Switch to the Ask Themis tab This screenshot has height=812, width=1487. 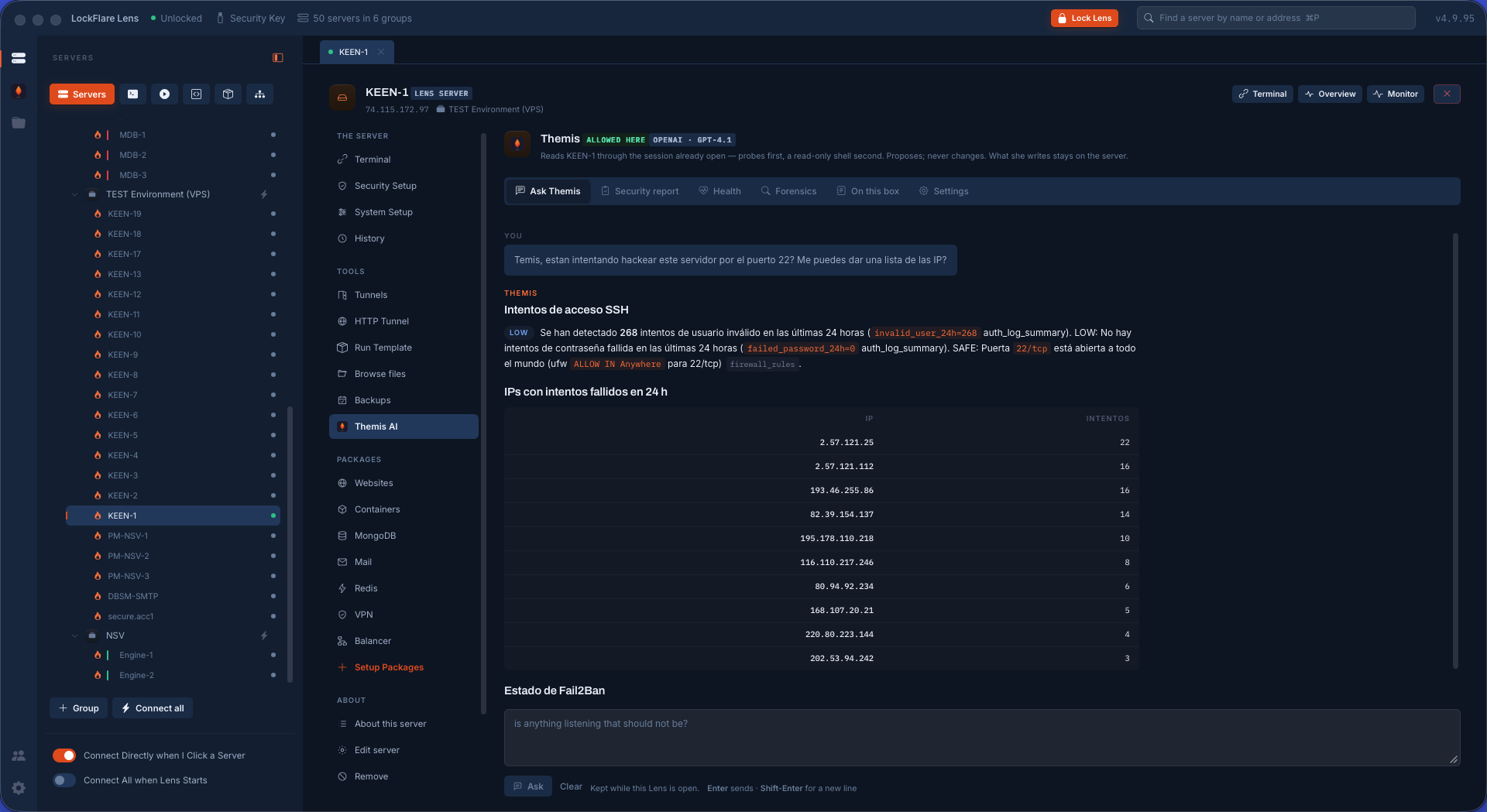(548, 191)
